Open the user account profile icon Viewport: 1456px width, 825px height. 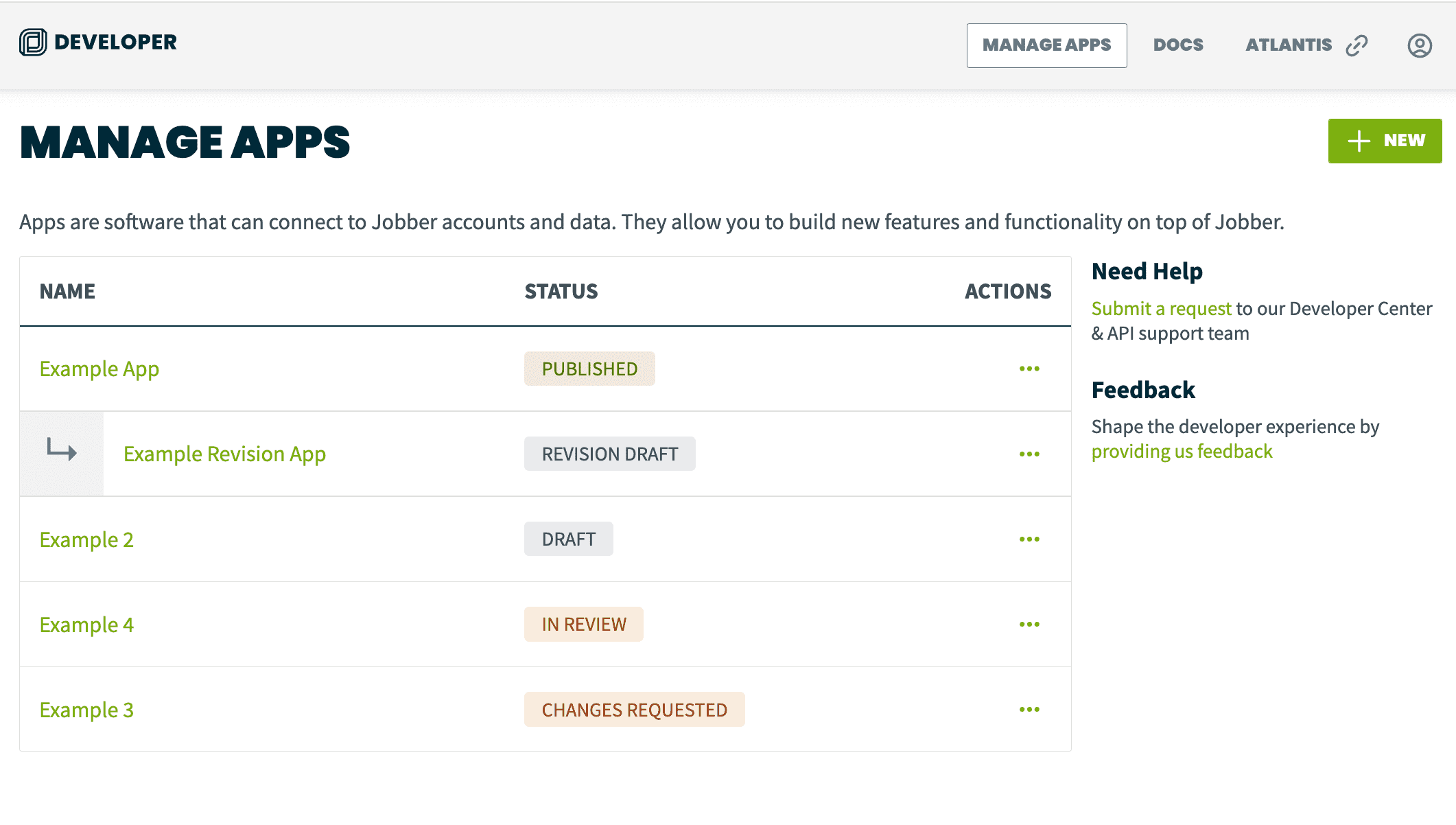pos(1419,45)
